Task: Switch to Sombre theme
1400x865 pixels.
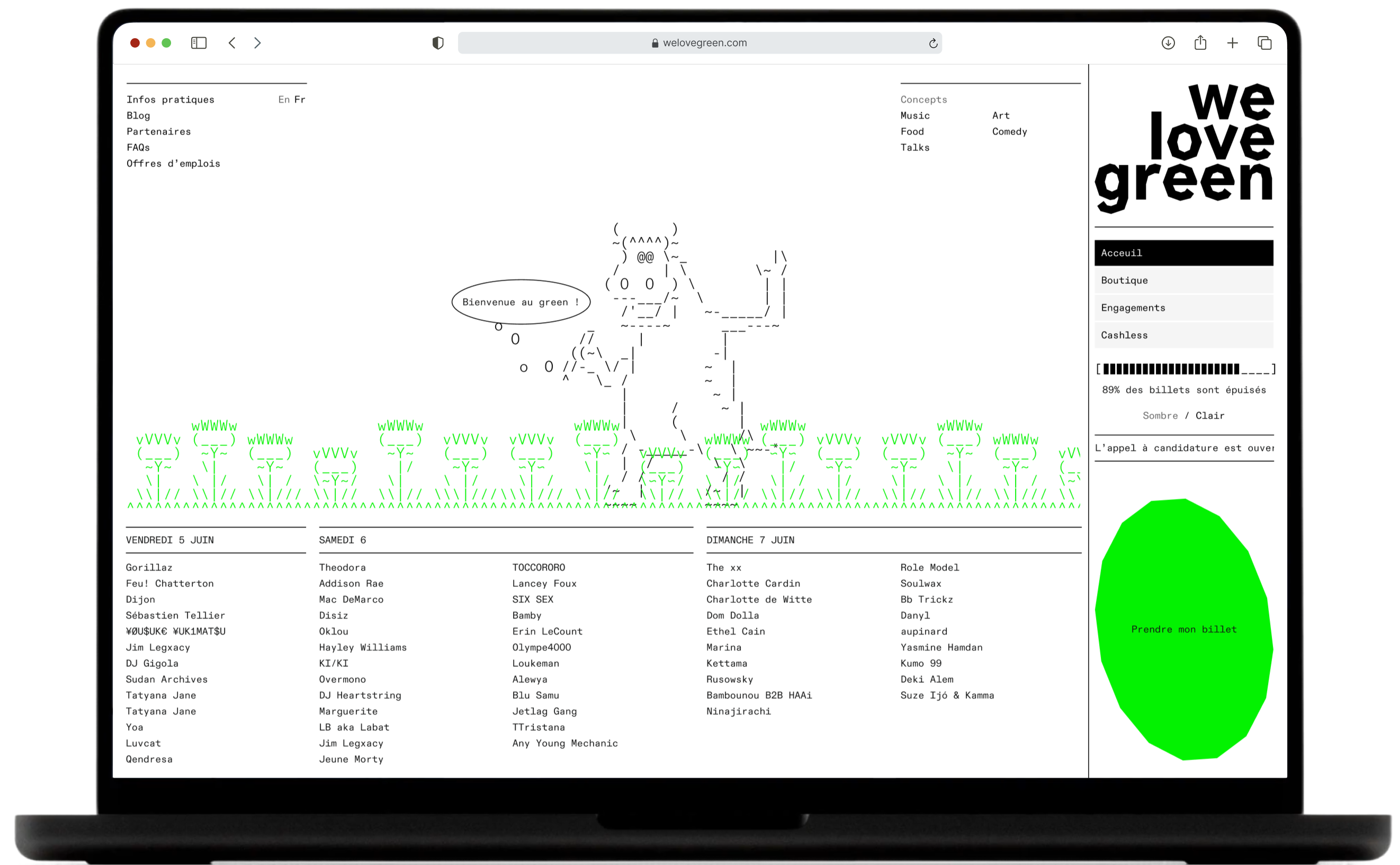Action: [1160, 416]
